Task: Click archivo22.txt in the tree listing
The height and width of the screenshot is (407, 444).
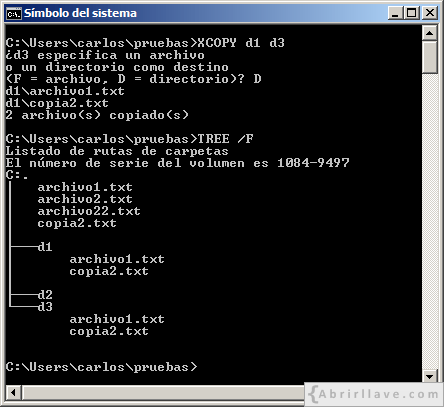Action: pos(89,211)
